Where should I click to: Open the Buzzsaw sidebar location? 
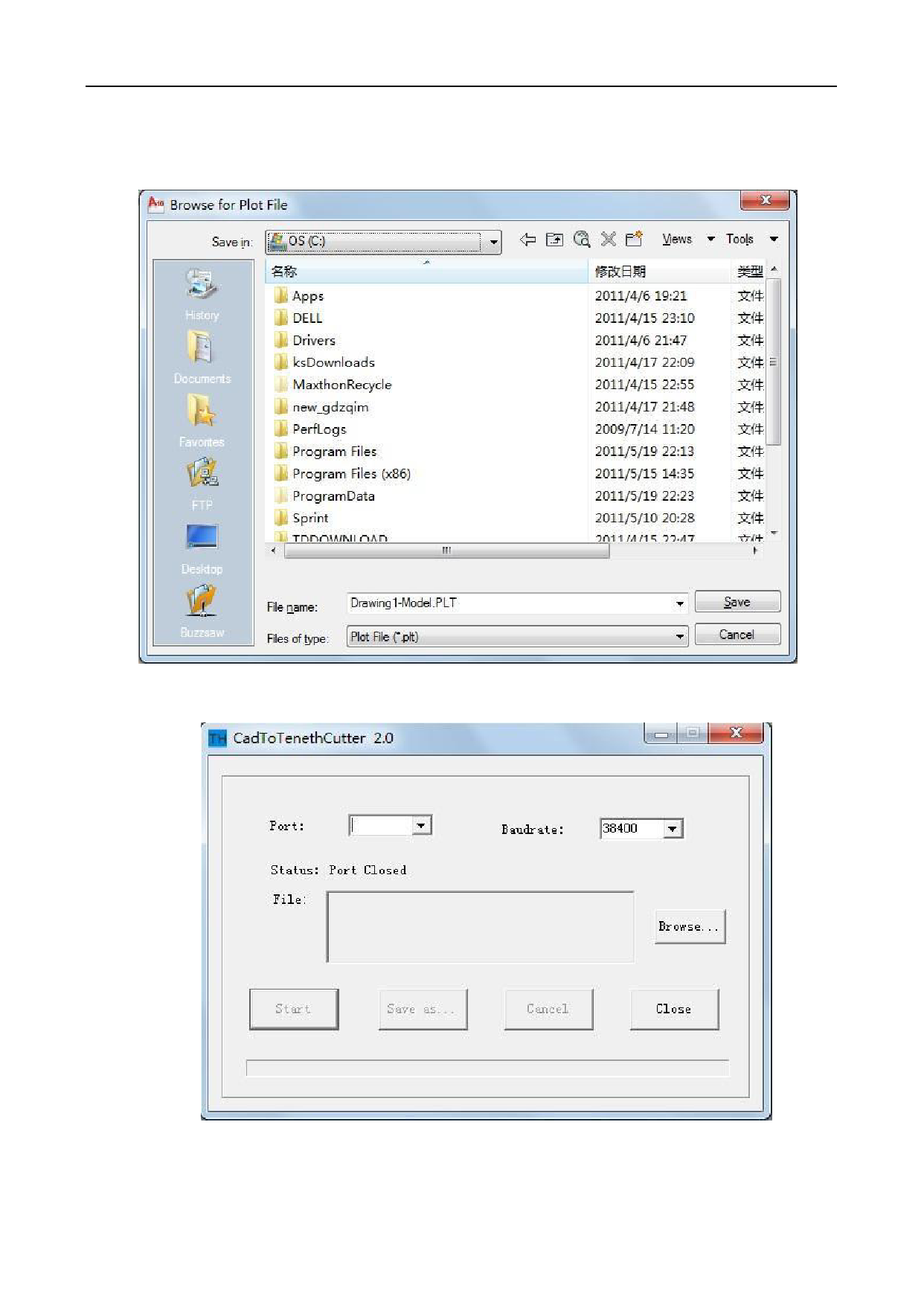tap(202, 609)
